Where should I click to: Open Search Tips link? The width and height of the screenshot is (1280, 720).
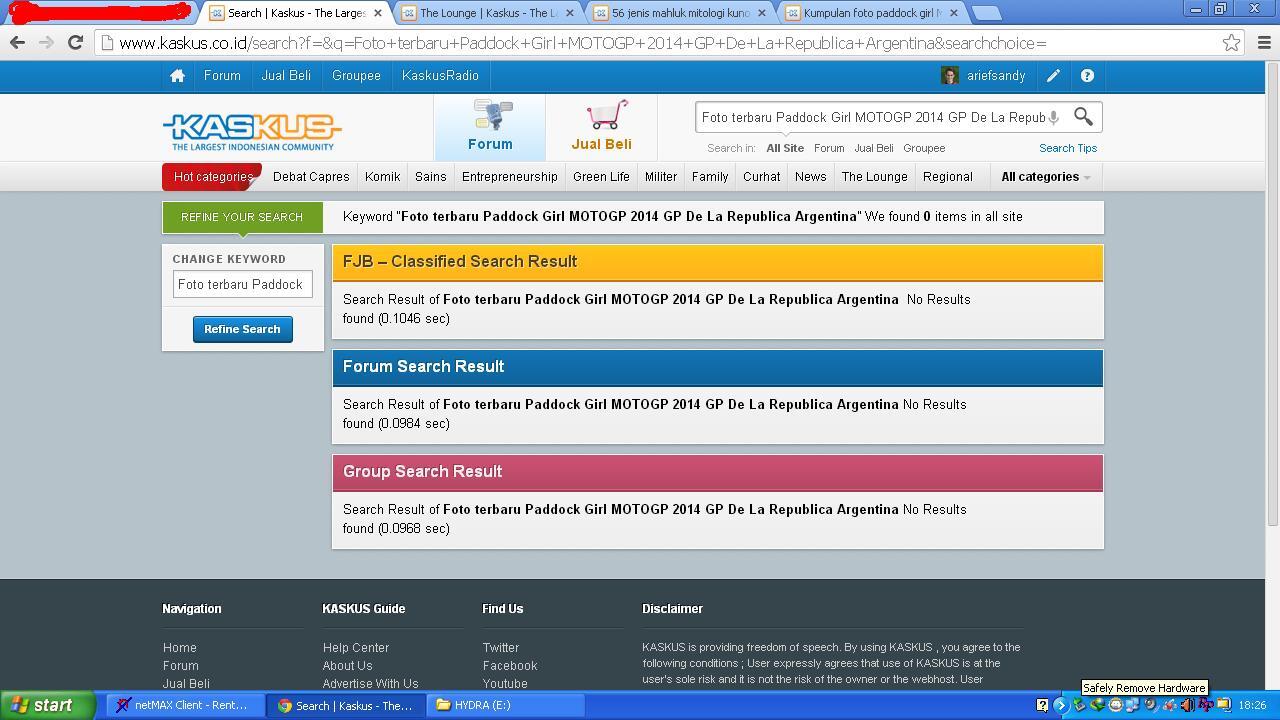click(1068, 148)
